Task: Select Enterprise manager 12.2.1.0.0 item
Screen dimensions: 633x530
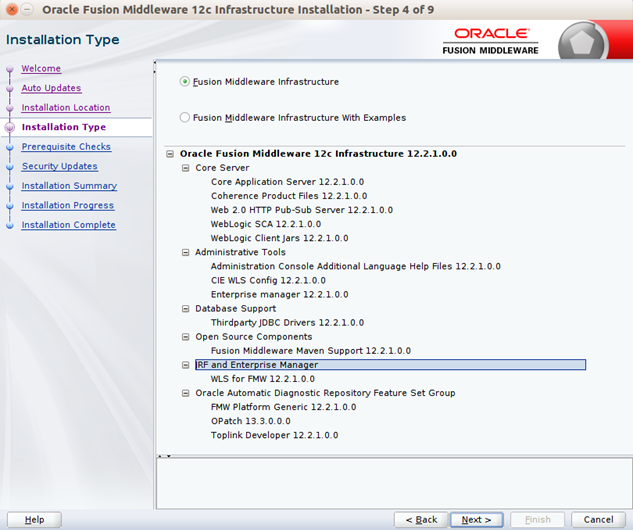Action: coord(279,295)
